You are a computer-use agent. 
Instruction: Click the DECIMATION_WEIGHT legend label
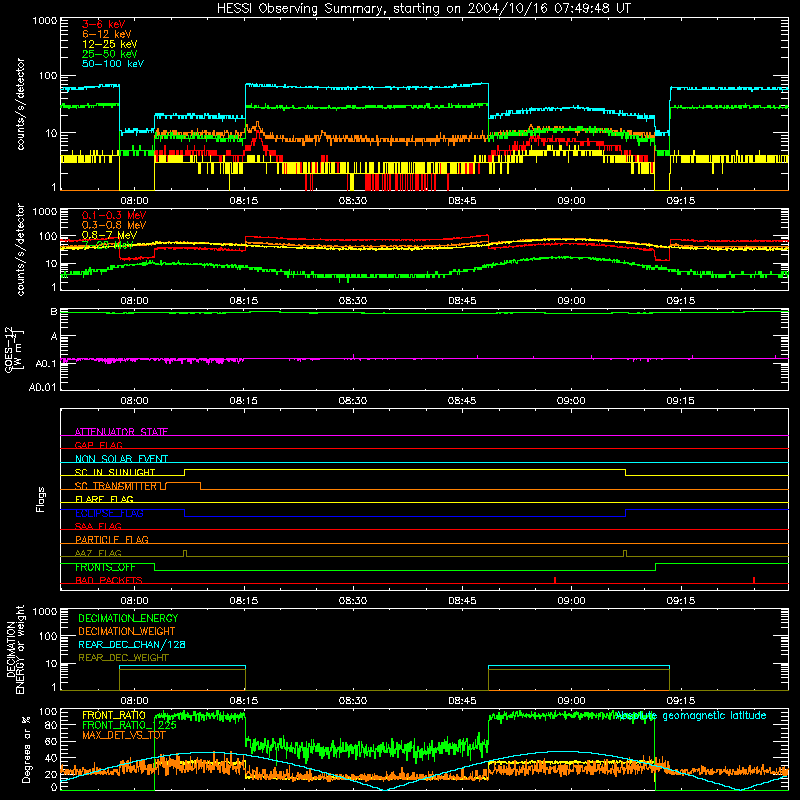pyautogui.click(x=127, y=631)
